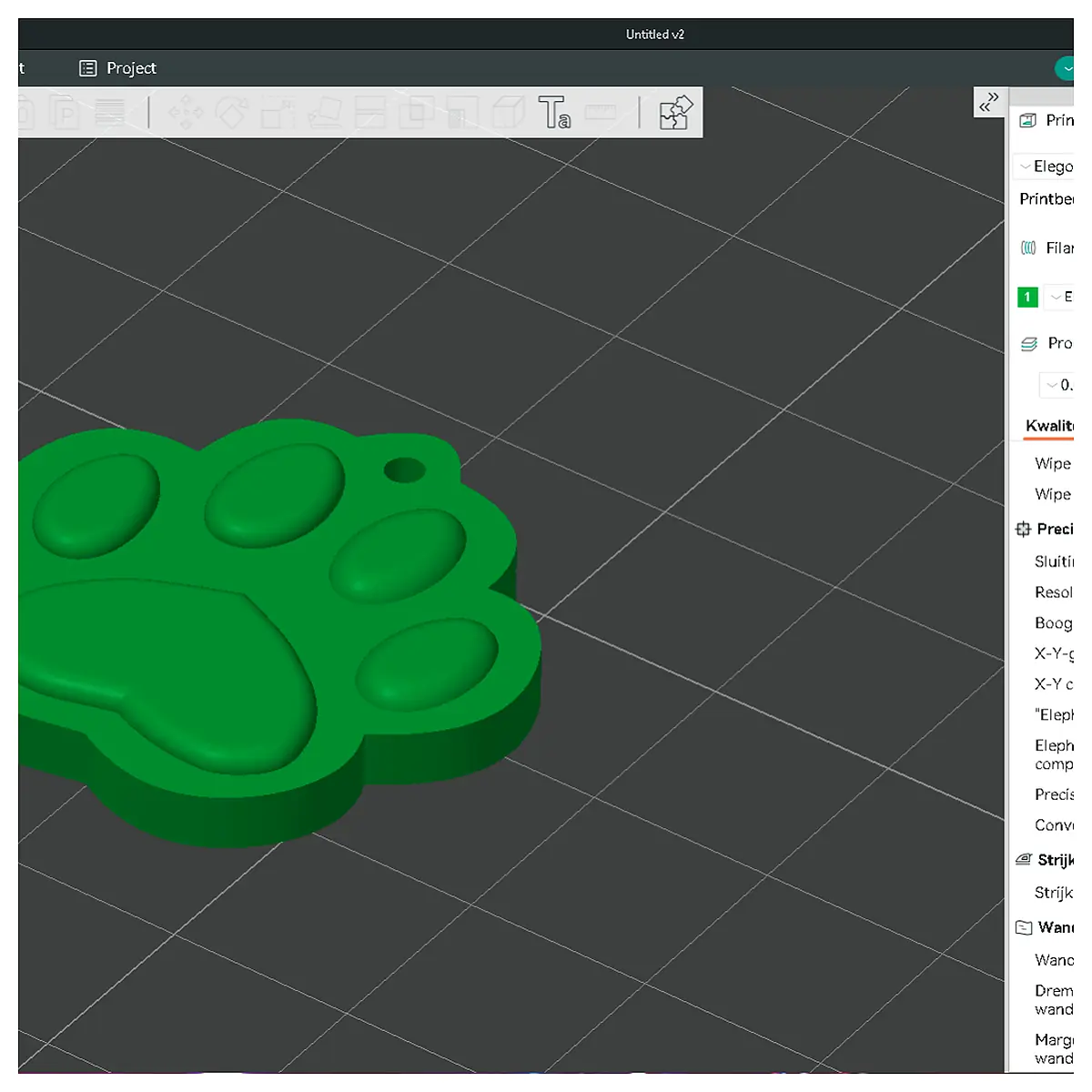Click the Conv setting row
The image size is (1092, 1092).
coord(1054,825)
